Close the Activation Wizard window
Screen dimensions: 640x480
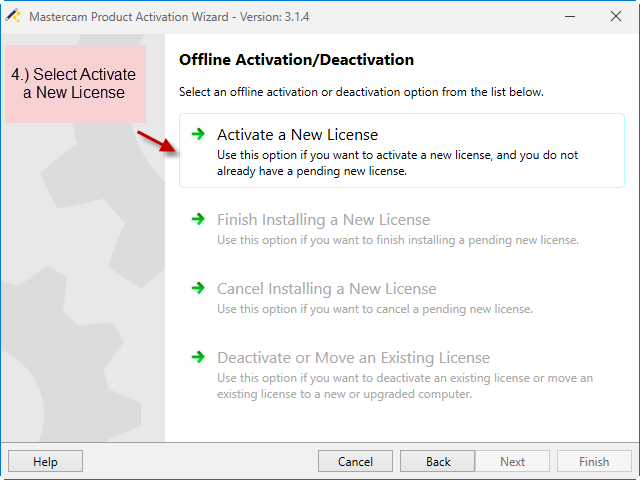[x=616, y=16]
